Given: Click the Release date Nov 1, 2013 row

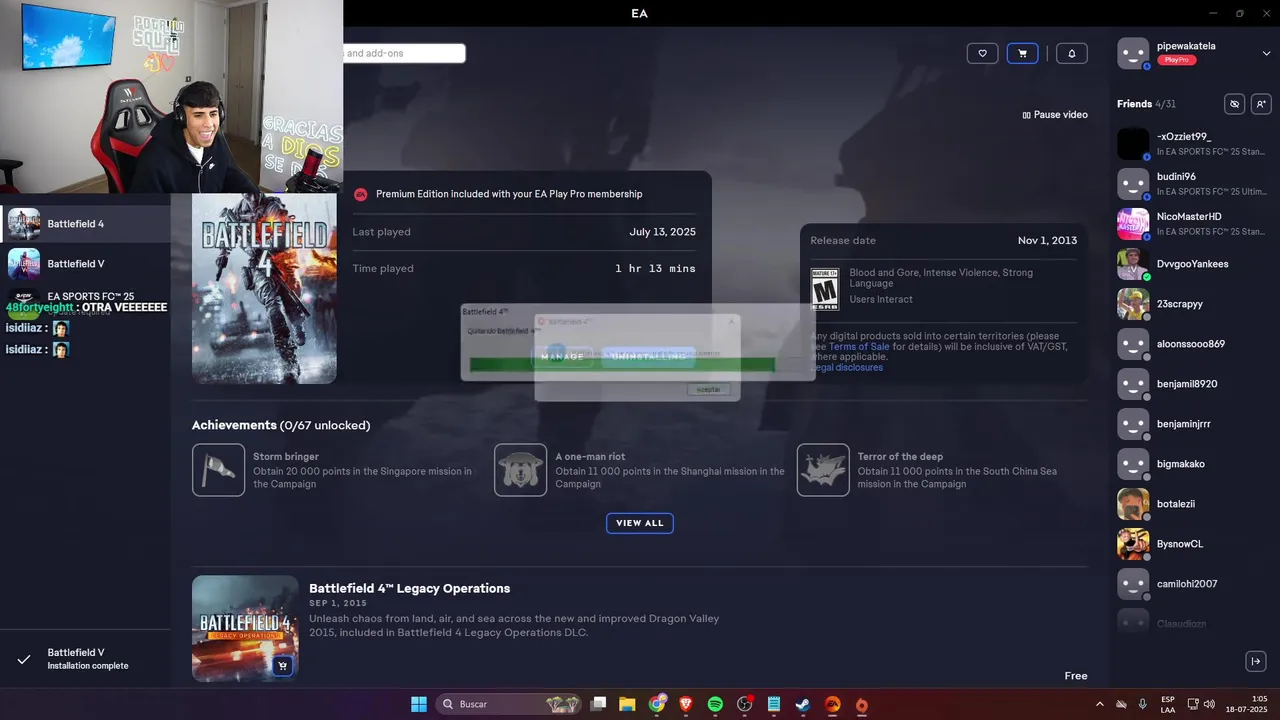Looking at the screenshot, I should click(944, 240).
